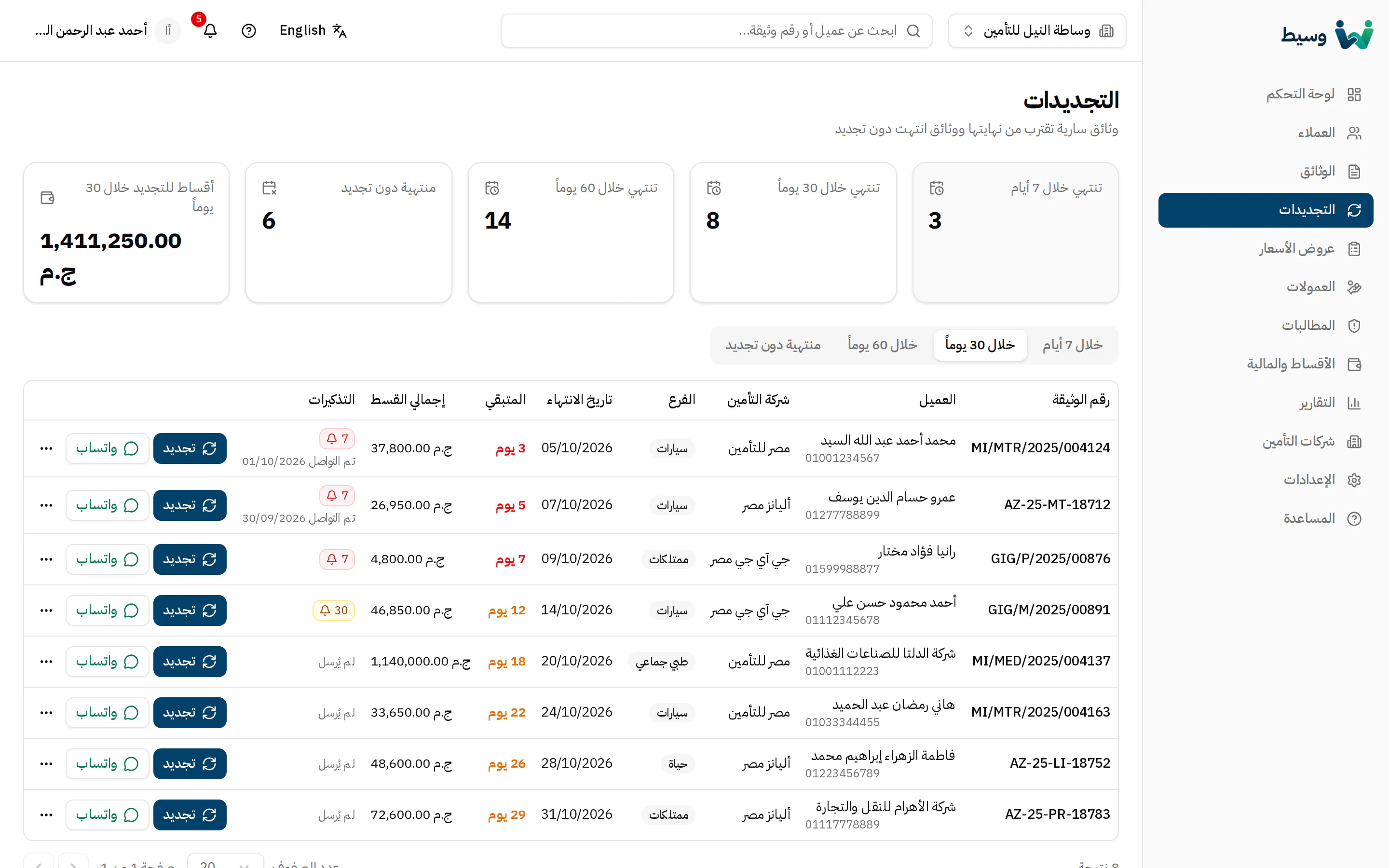The width and height of the screenshot is (1389, 868).
Task: Click the 30 reminder badge for أحمد محمود حسن علي
Action: (333, 610)
